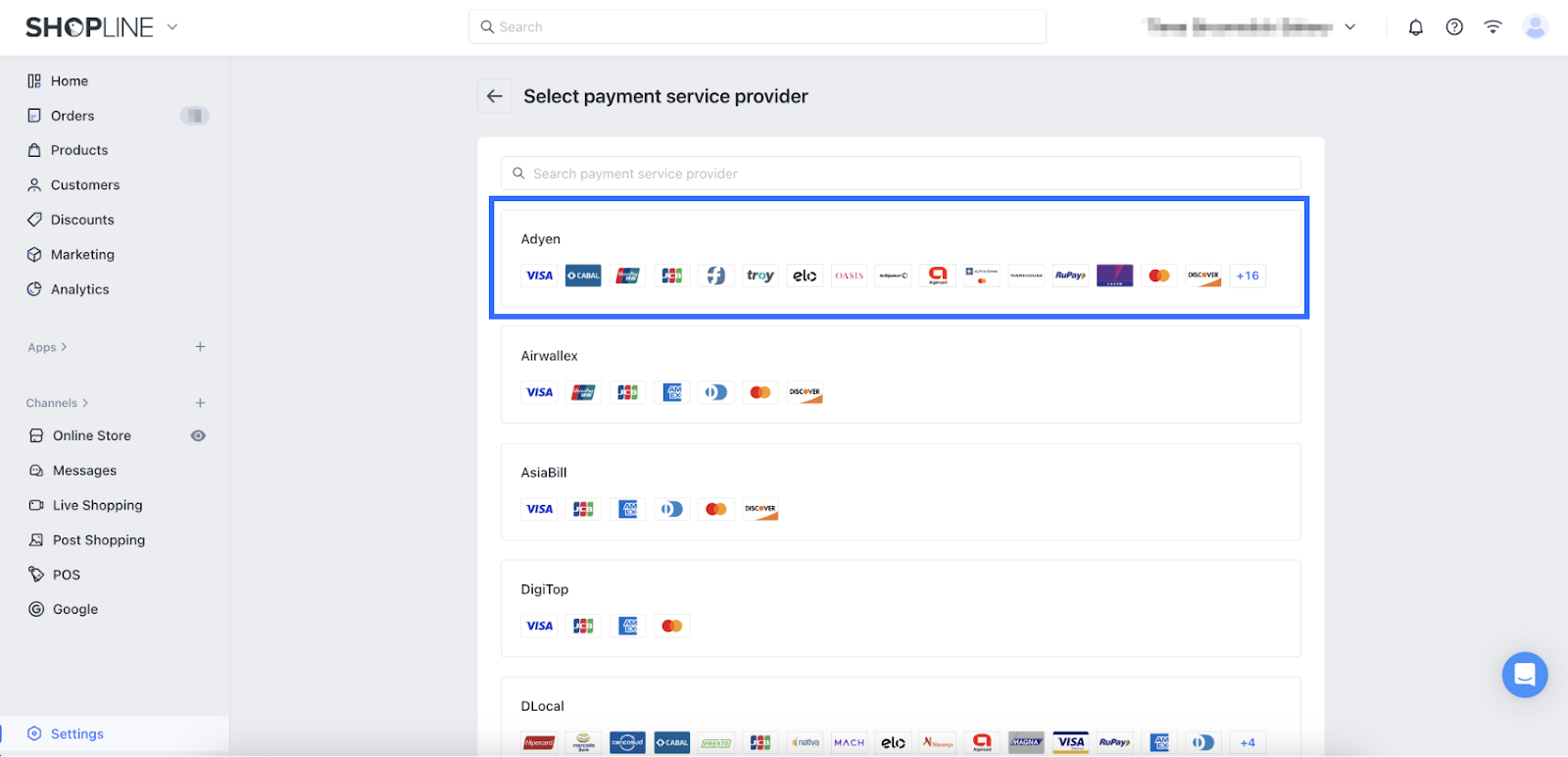Select the DLocal provider

[x=901, y=716]
